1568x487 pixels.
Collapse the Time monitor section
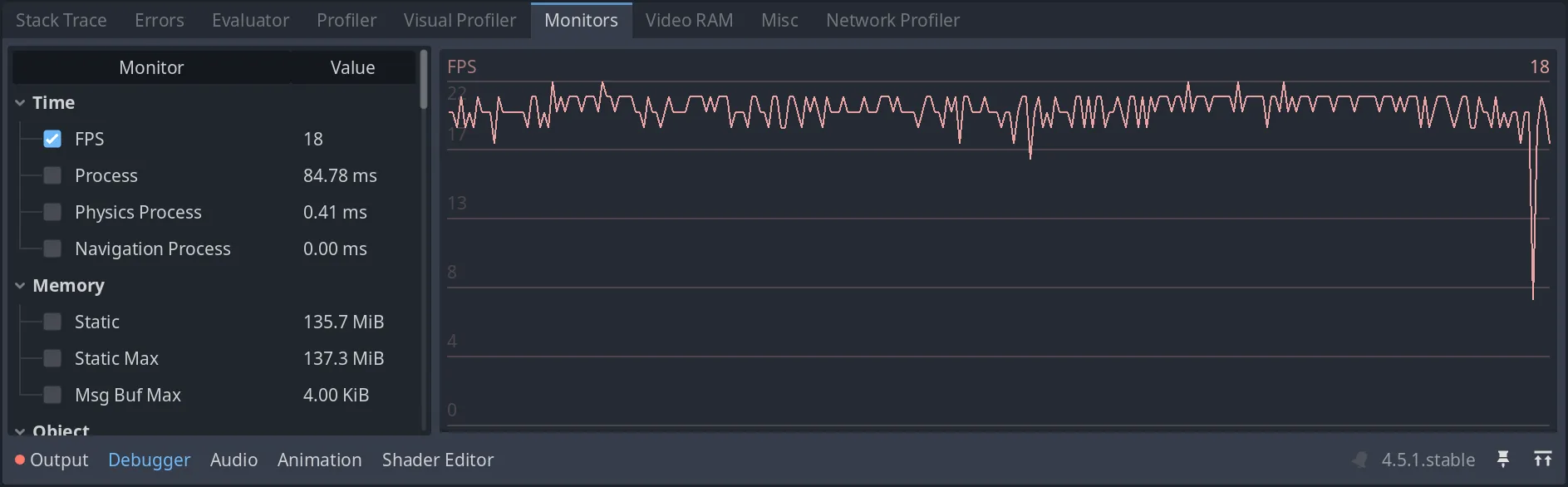click(19, 102)
